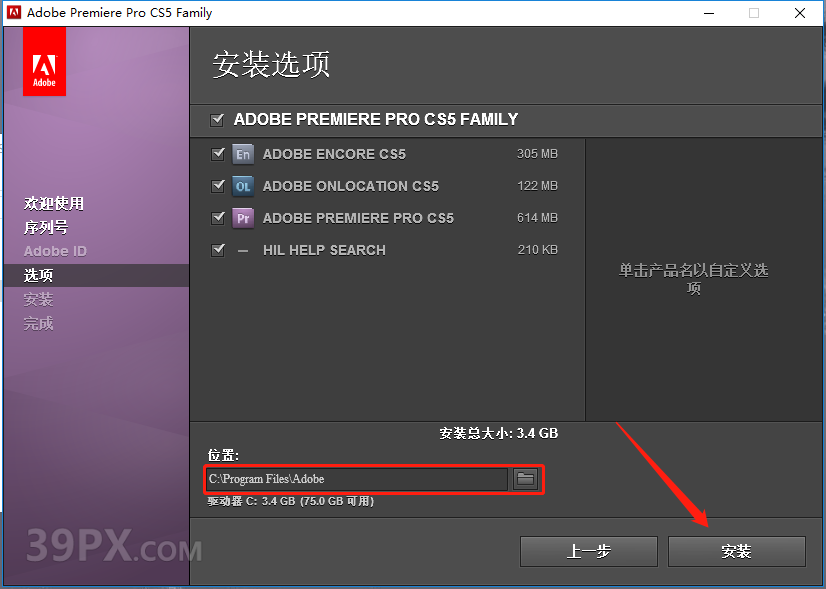Click the red Adobe logo in sidebar
The image size is (826, 589).
43,60
